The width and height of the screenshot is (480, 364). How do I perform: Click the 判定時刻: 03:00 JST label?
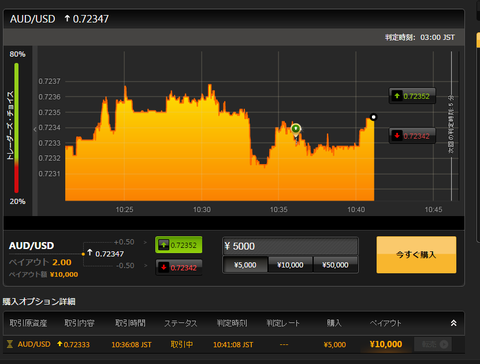[420, 37]
